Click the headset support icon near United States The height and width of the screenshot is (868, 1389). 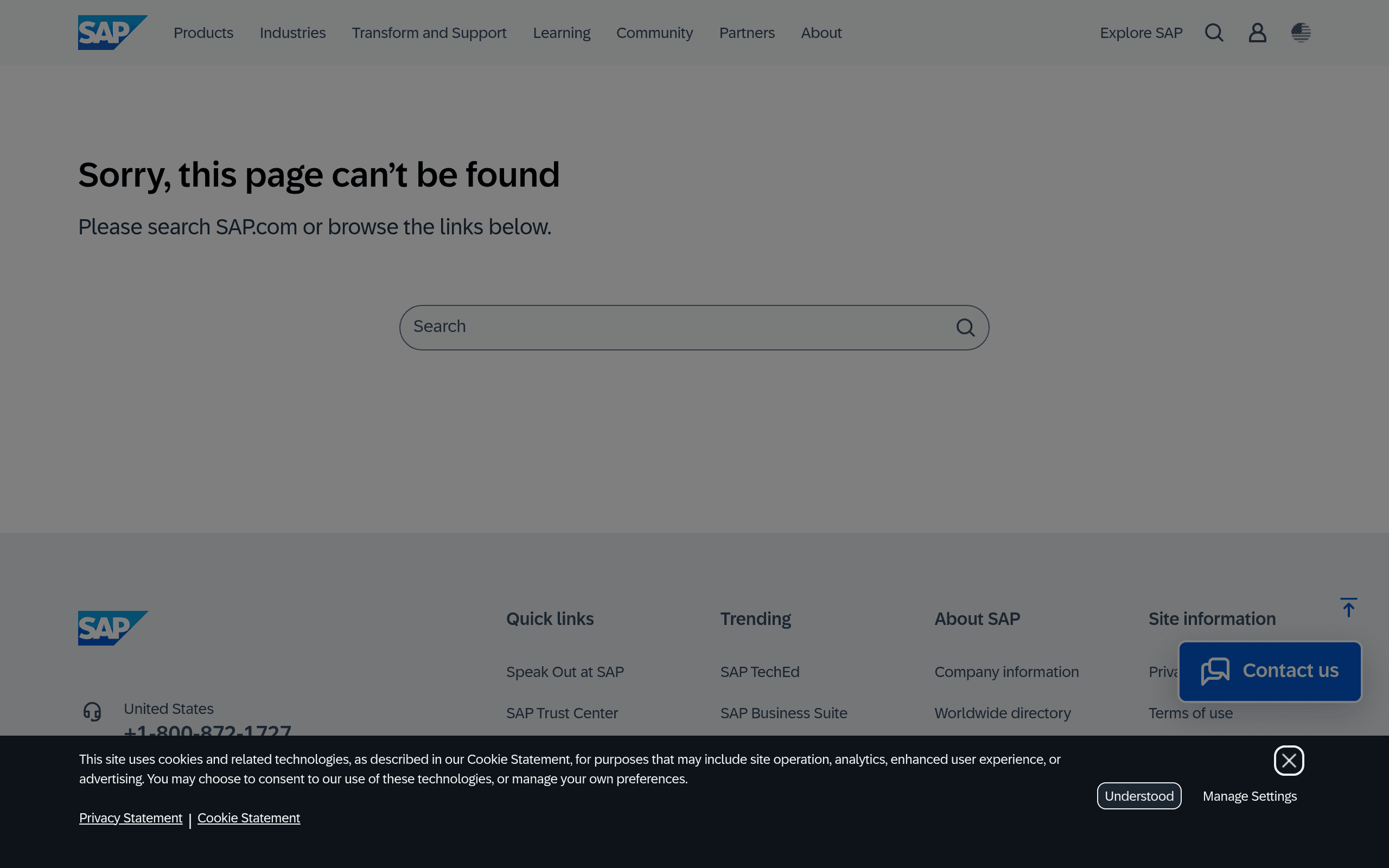pyautogui.click(x=92, y=711)
